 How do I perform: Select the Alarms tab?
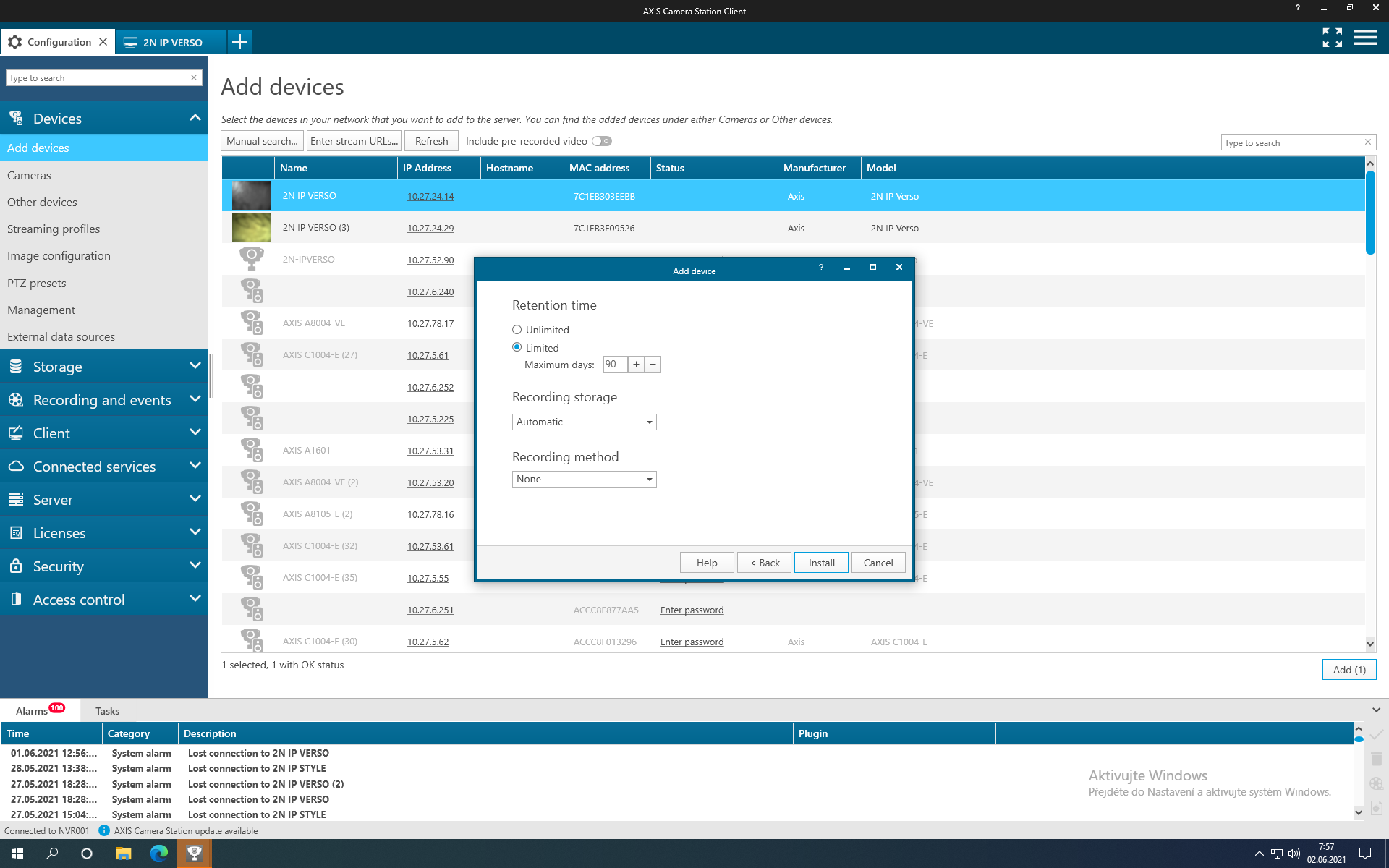tap(40, 710)
